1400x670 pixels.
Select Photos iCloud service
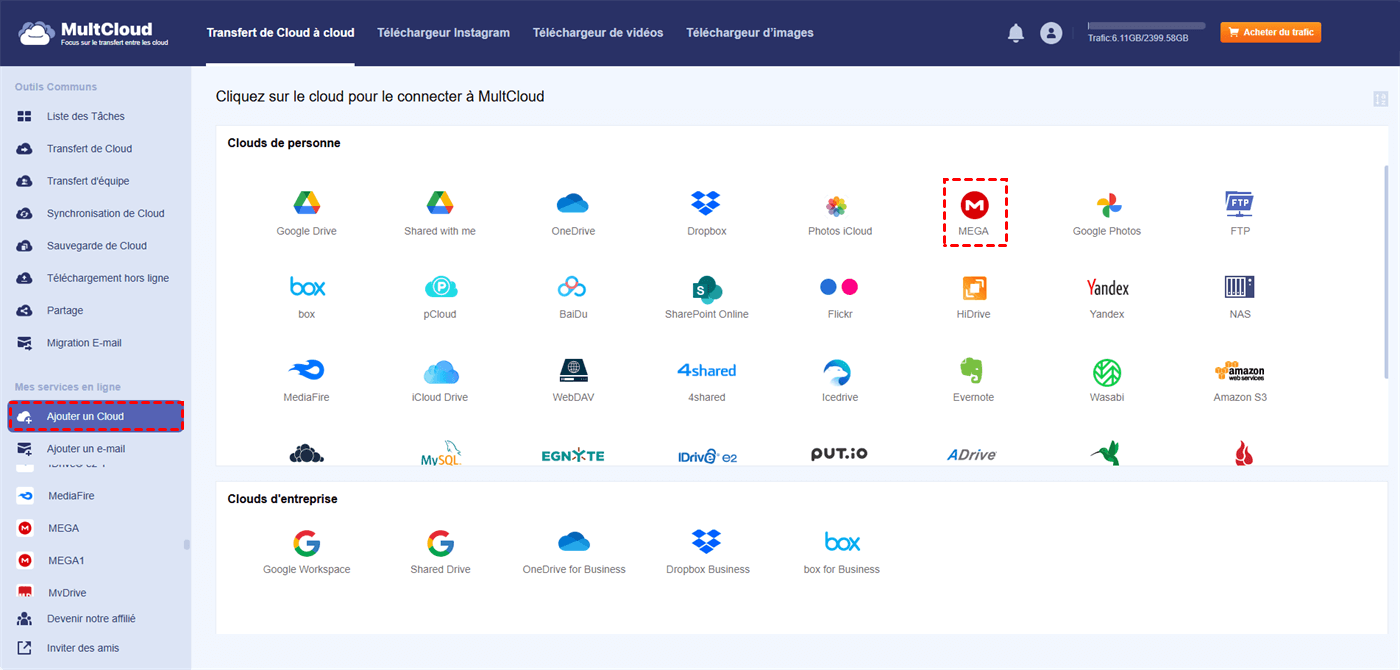point(840,213)
